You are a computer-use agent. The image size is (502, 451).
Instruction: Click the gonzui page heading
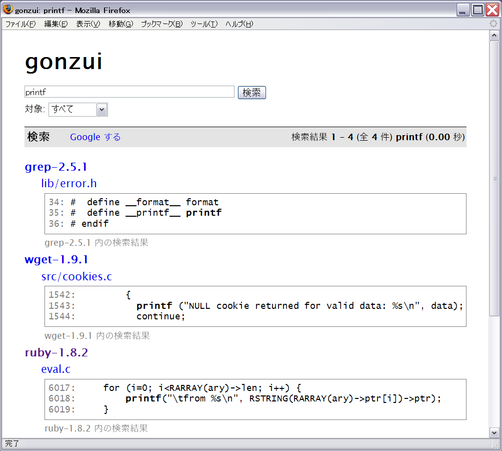(64, 61)
